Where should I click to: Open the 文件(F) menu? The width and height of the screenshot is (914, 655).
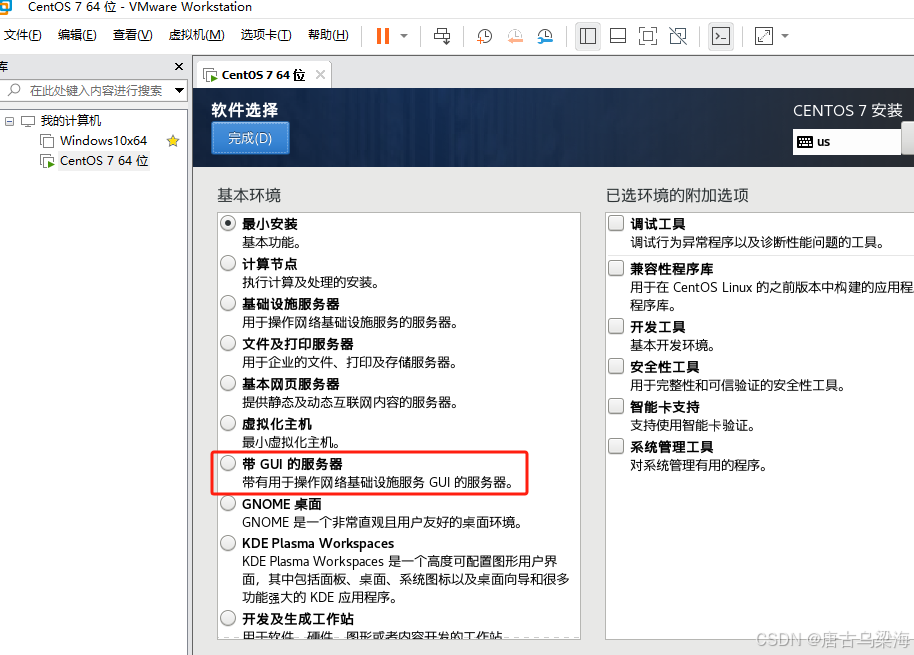pyautogui.click(x=22, y=35)
